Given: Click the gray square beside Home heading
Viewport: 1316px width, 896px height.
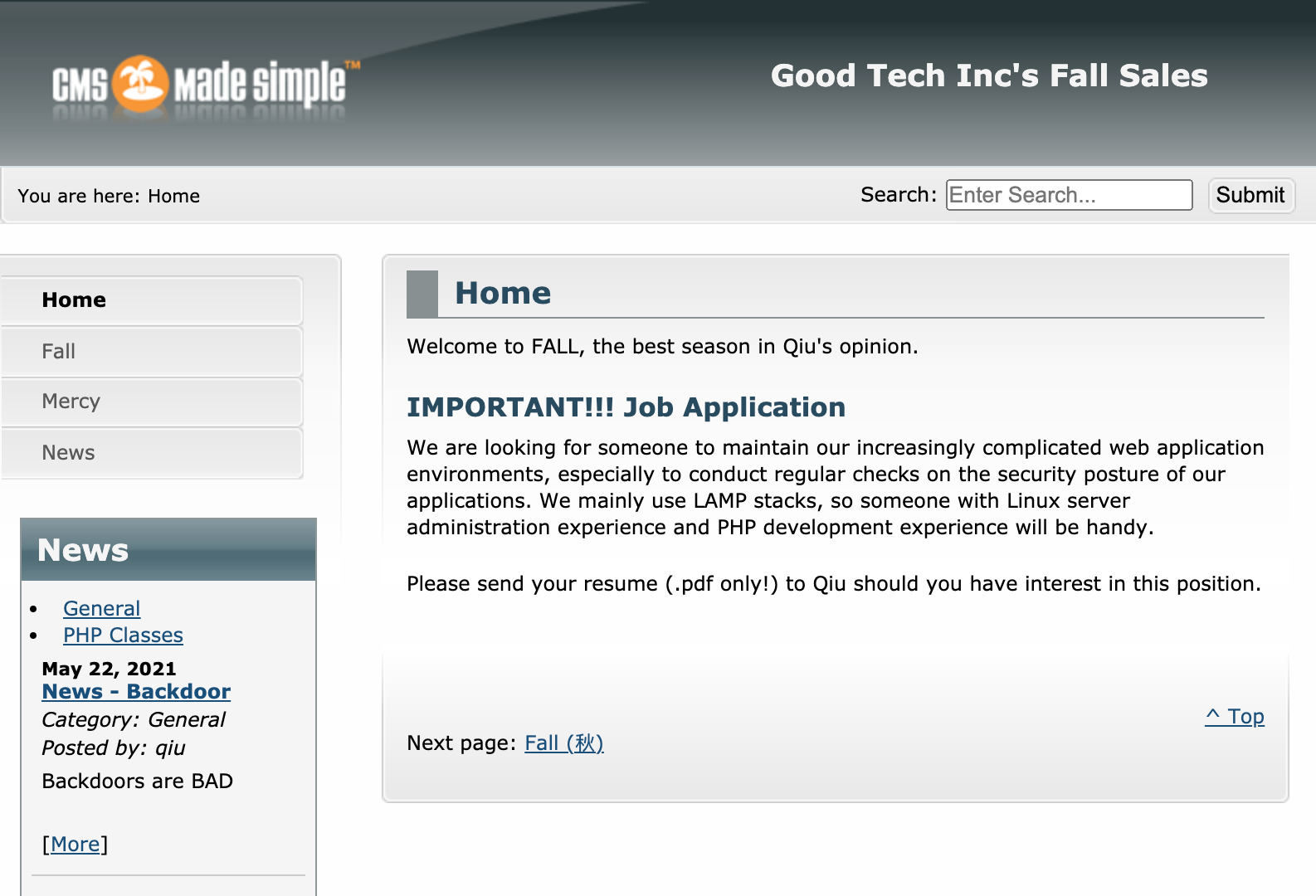Looking at the screenshot, I should pos(422,294).
